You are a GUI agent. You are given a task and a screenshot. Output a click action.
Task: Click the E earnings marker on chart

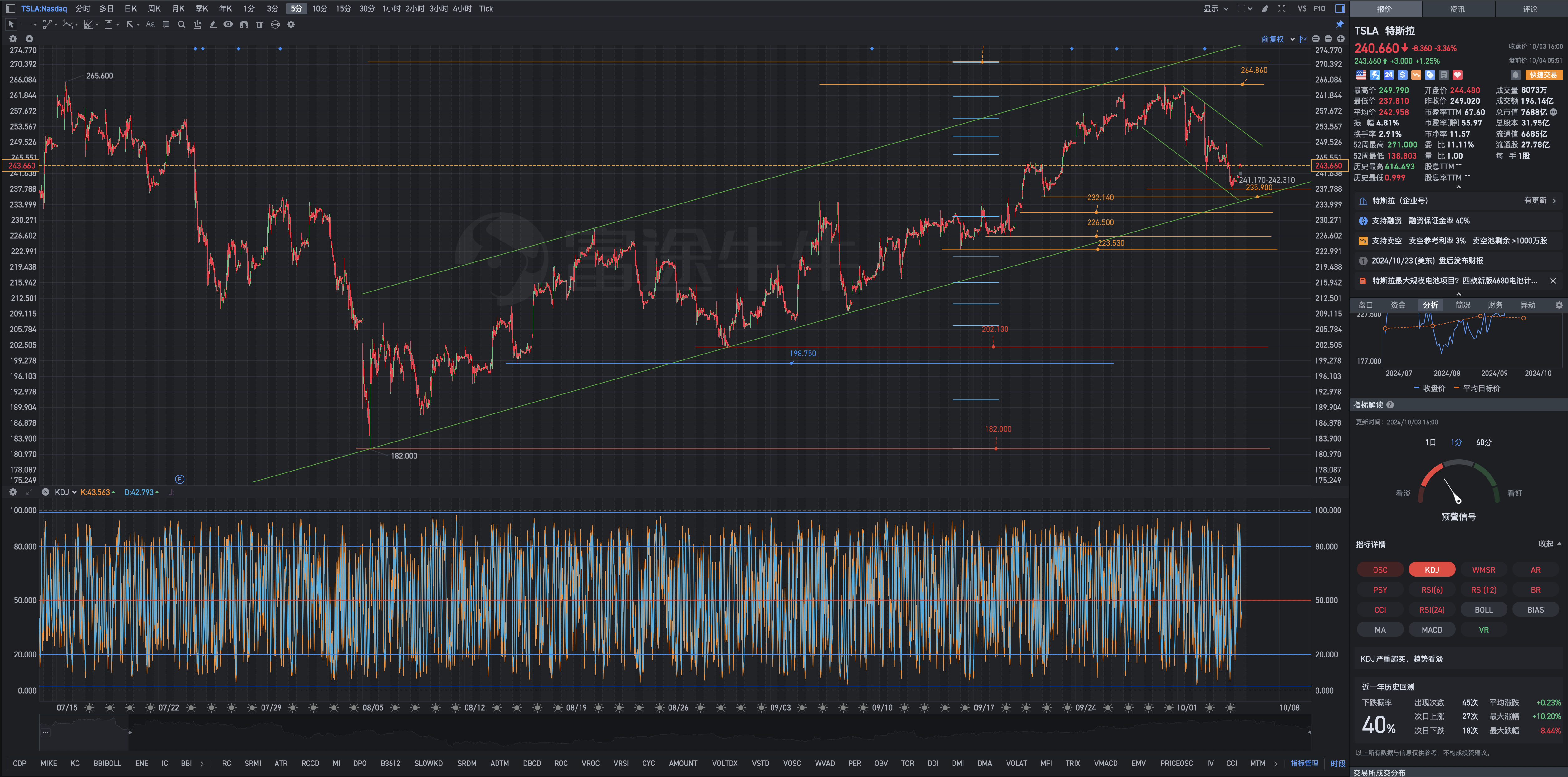179,479
